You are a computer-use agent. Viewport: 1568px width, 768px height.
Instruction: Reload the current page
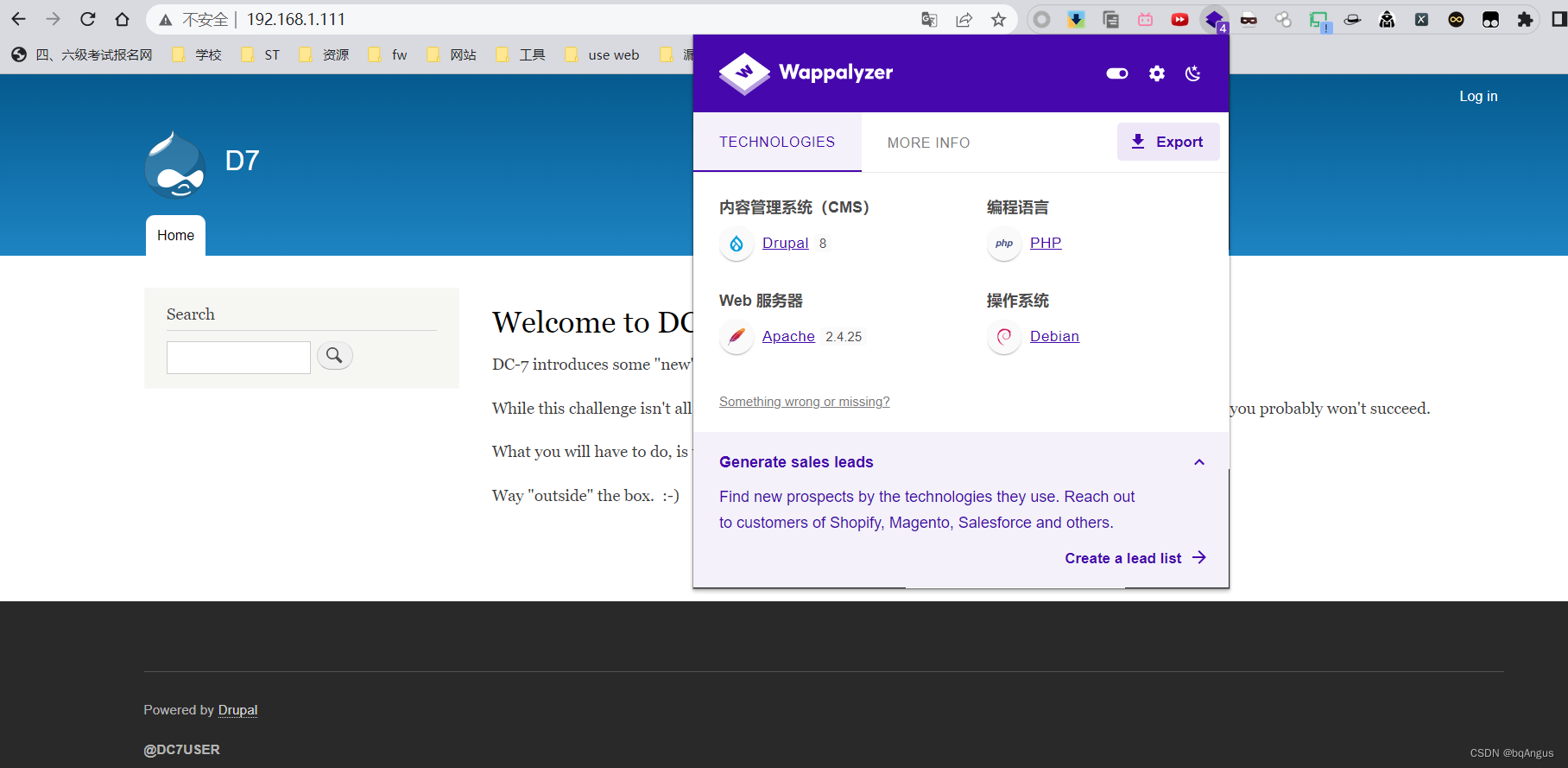pyautogui.click(x=87, y=19)
